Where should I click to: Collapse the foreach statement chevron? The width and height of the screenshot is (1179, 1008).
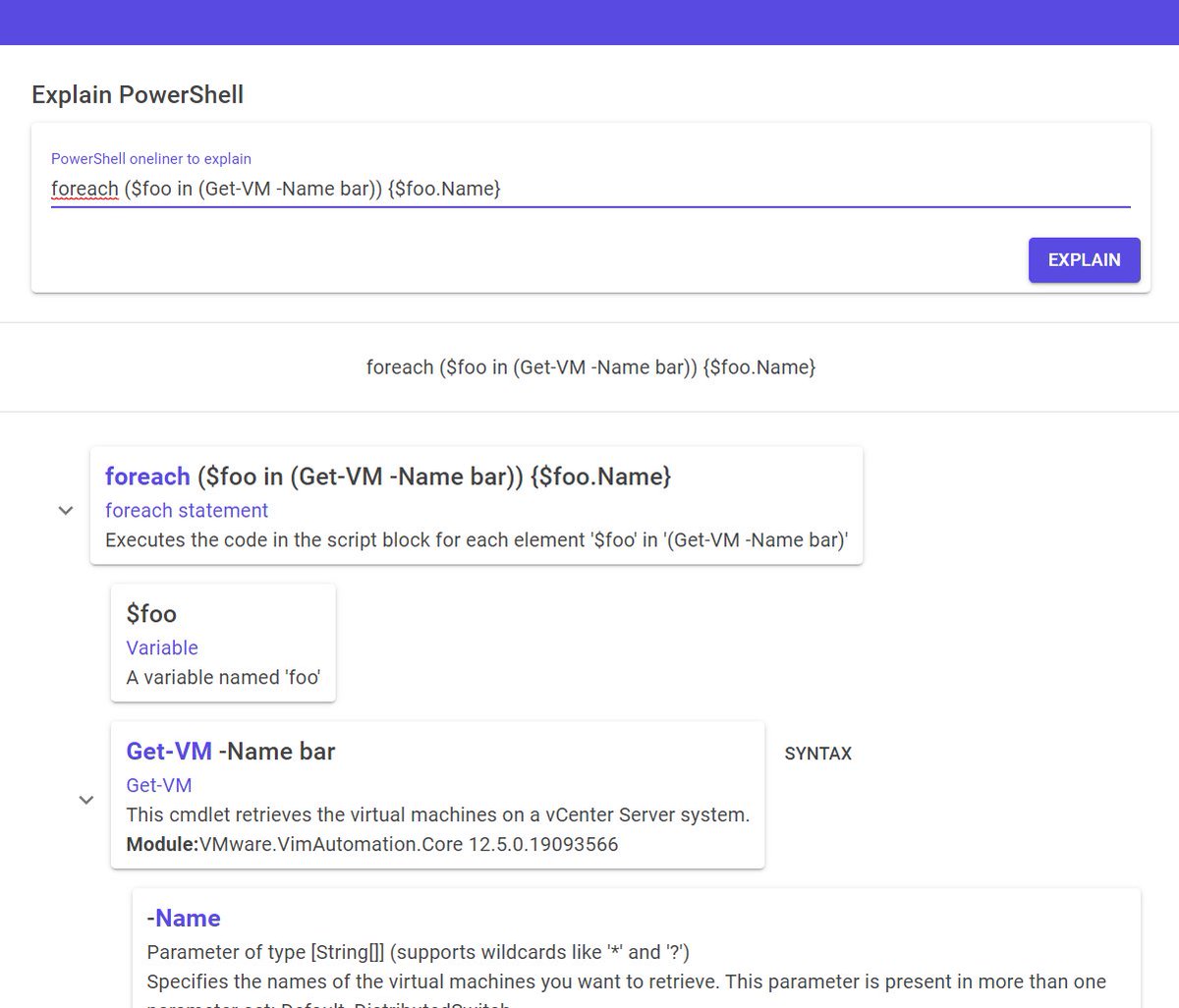coord(66,511)
